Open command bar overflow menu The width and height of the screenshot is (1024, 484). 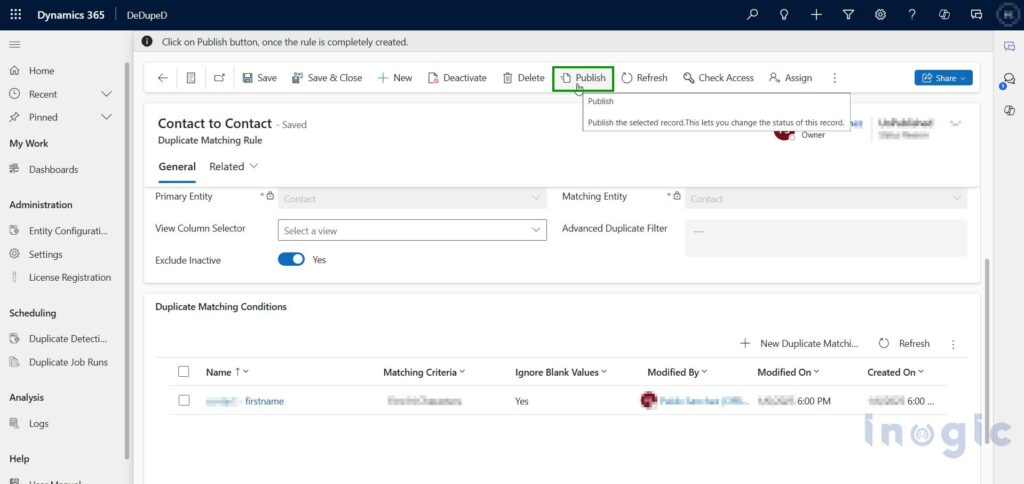[834, 78]
